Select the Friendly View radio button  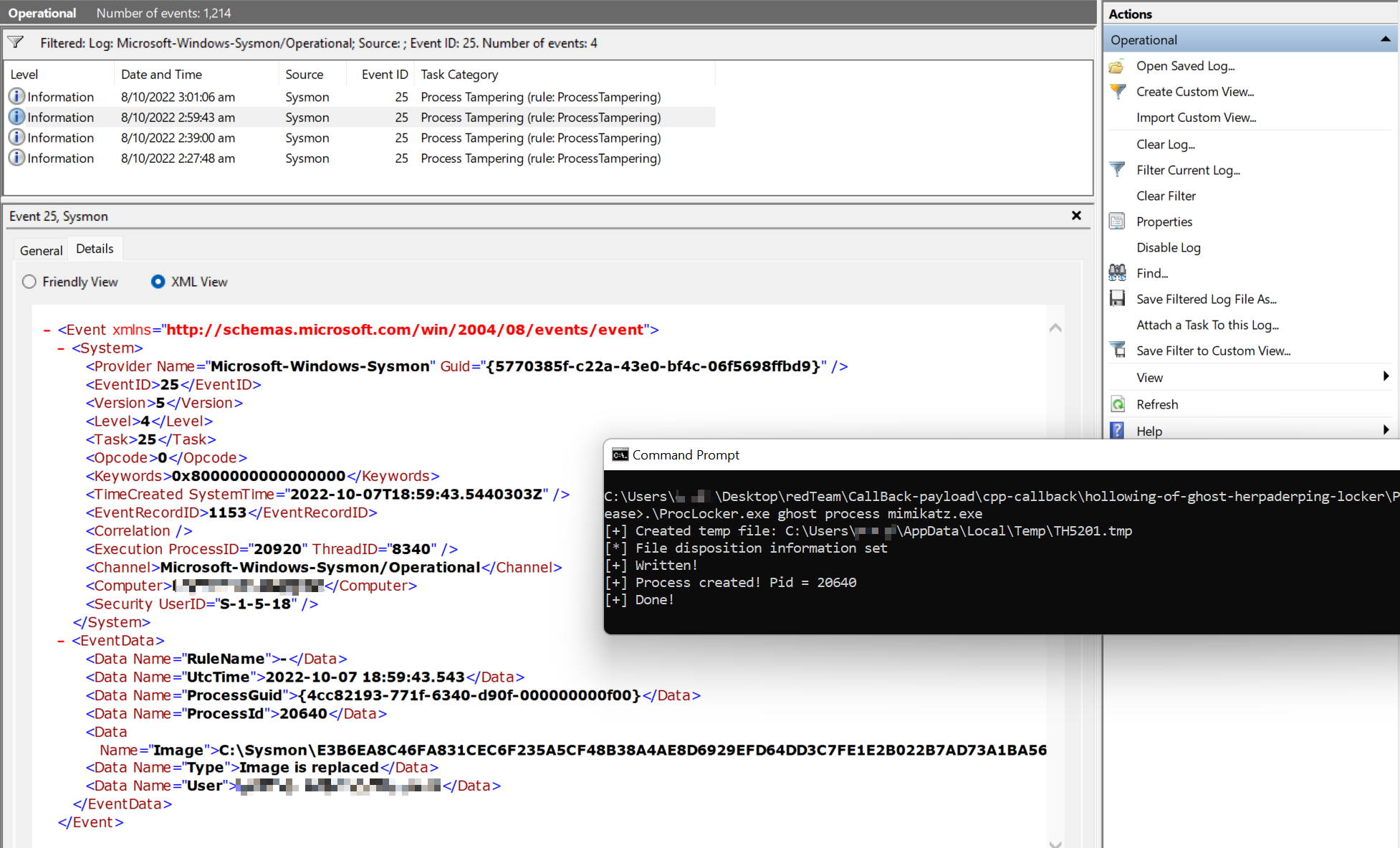[x=29, y=282]
